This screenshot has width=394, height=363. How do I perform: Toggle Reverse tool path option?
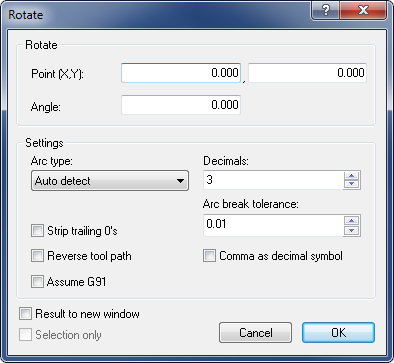click(37, 256)
